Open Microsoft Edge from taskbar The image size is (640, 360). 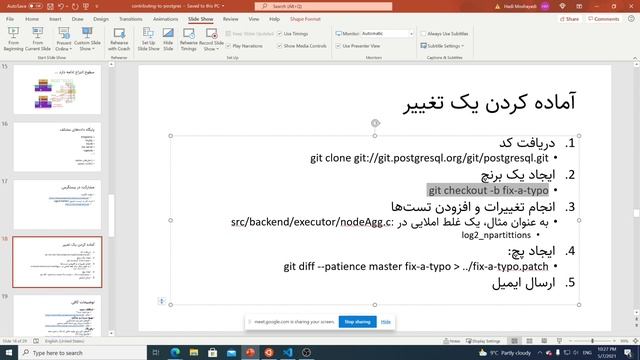click(x=175, y=352)
